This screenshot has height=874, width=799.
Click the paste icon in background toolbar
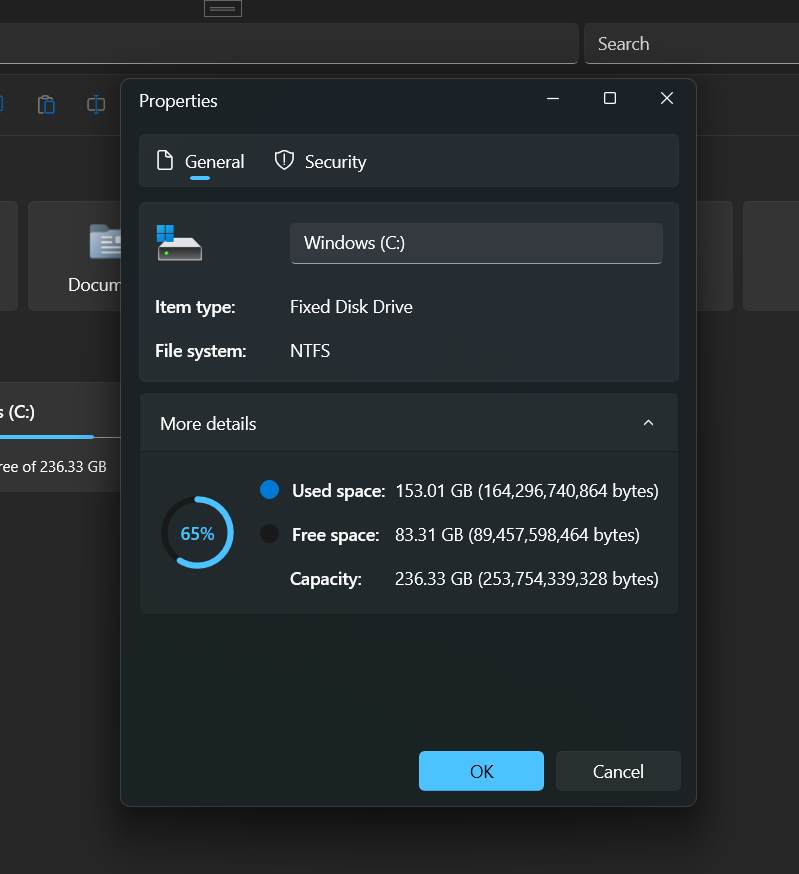pos(46,104)
